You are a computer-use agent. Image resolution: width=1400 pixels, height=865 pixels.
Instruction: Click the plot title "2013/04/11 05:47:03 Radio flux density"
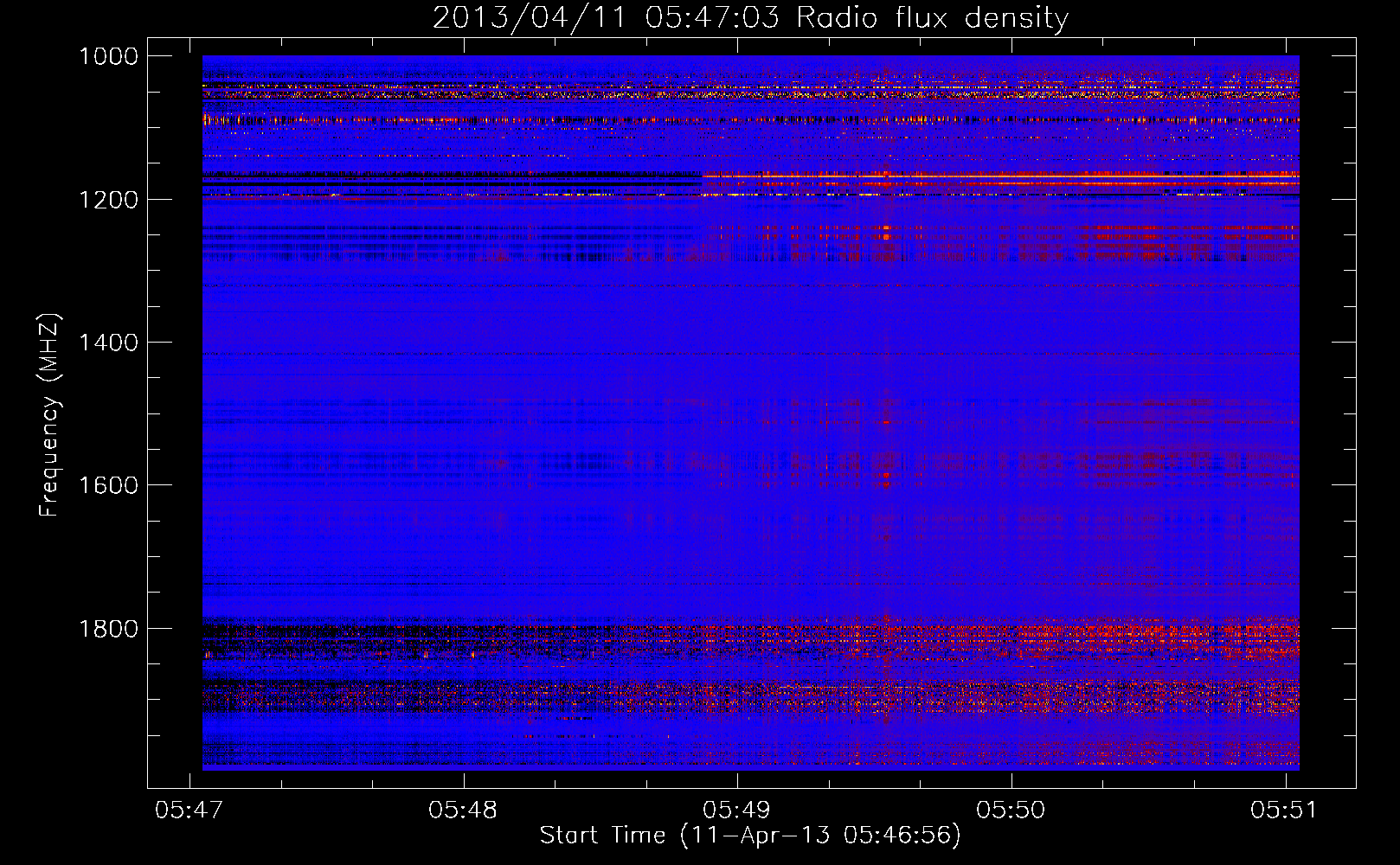pos(750,18)
